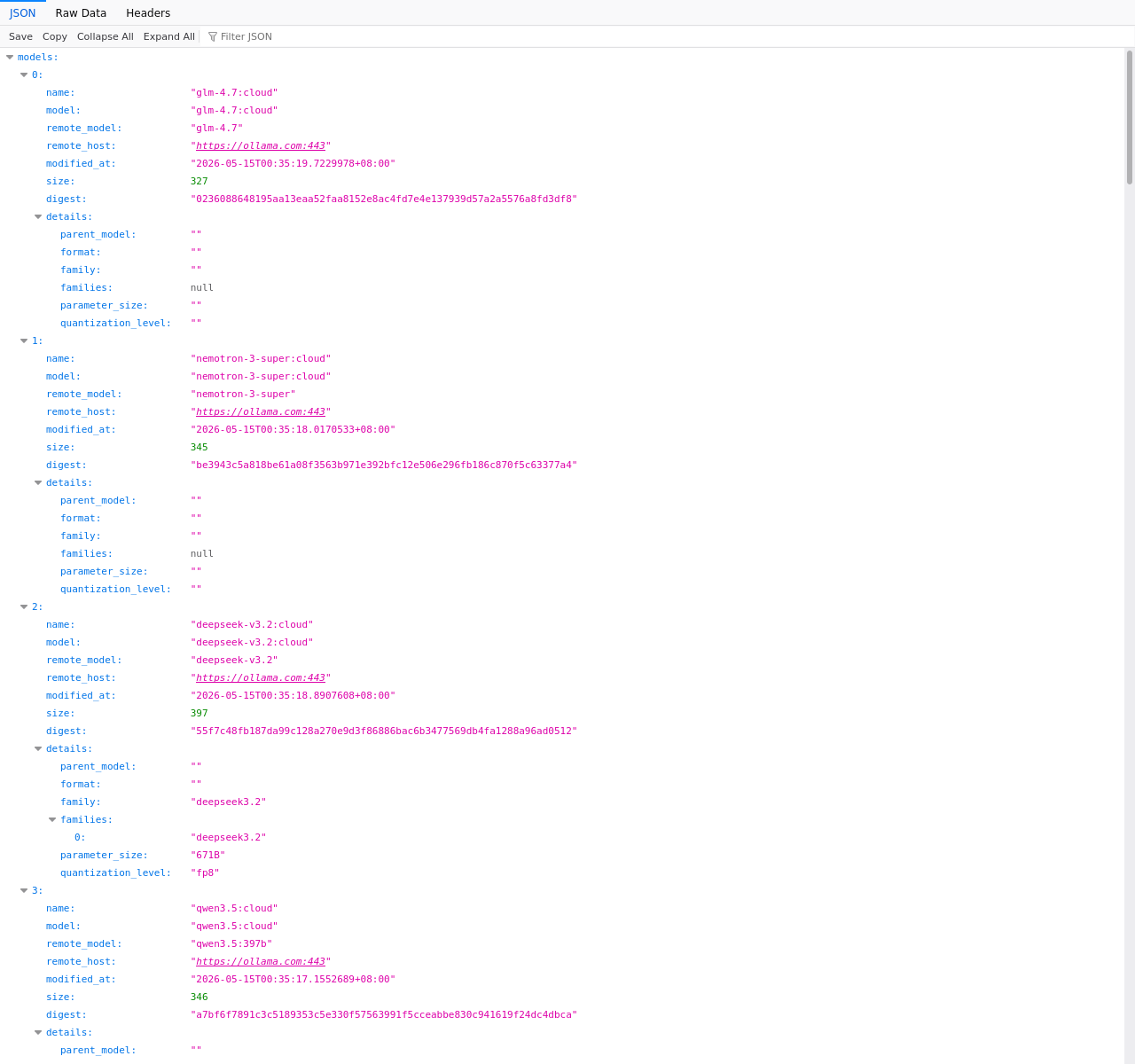Select the model row value "deepseek-v3.2:cloud"
The height and width of the screenshot is (1064, 1135).
click(252, 642)
